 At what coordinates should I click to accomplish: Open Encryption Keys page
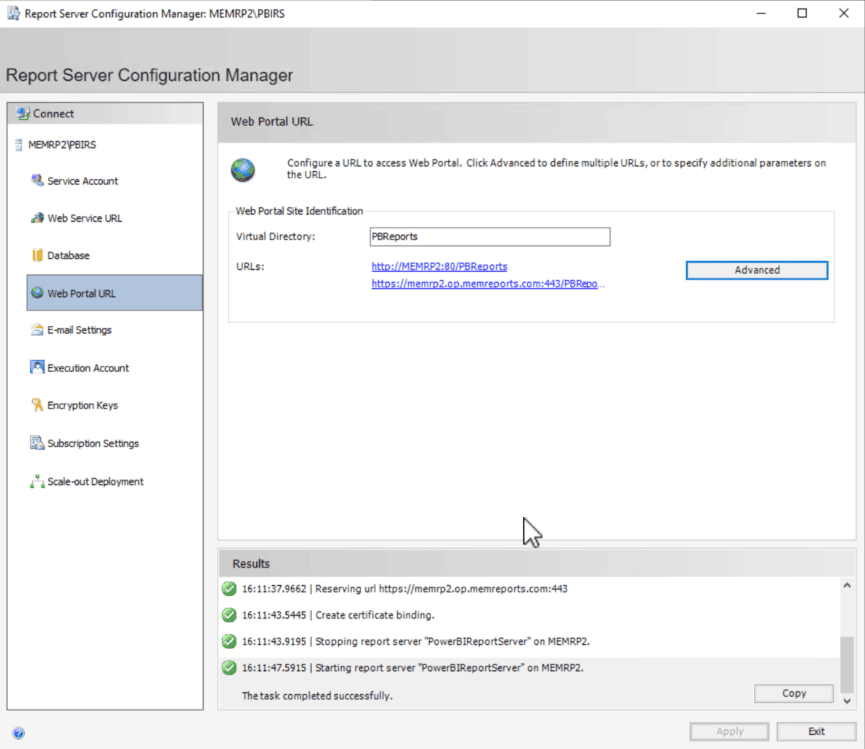click(x=83, y=405)
